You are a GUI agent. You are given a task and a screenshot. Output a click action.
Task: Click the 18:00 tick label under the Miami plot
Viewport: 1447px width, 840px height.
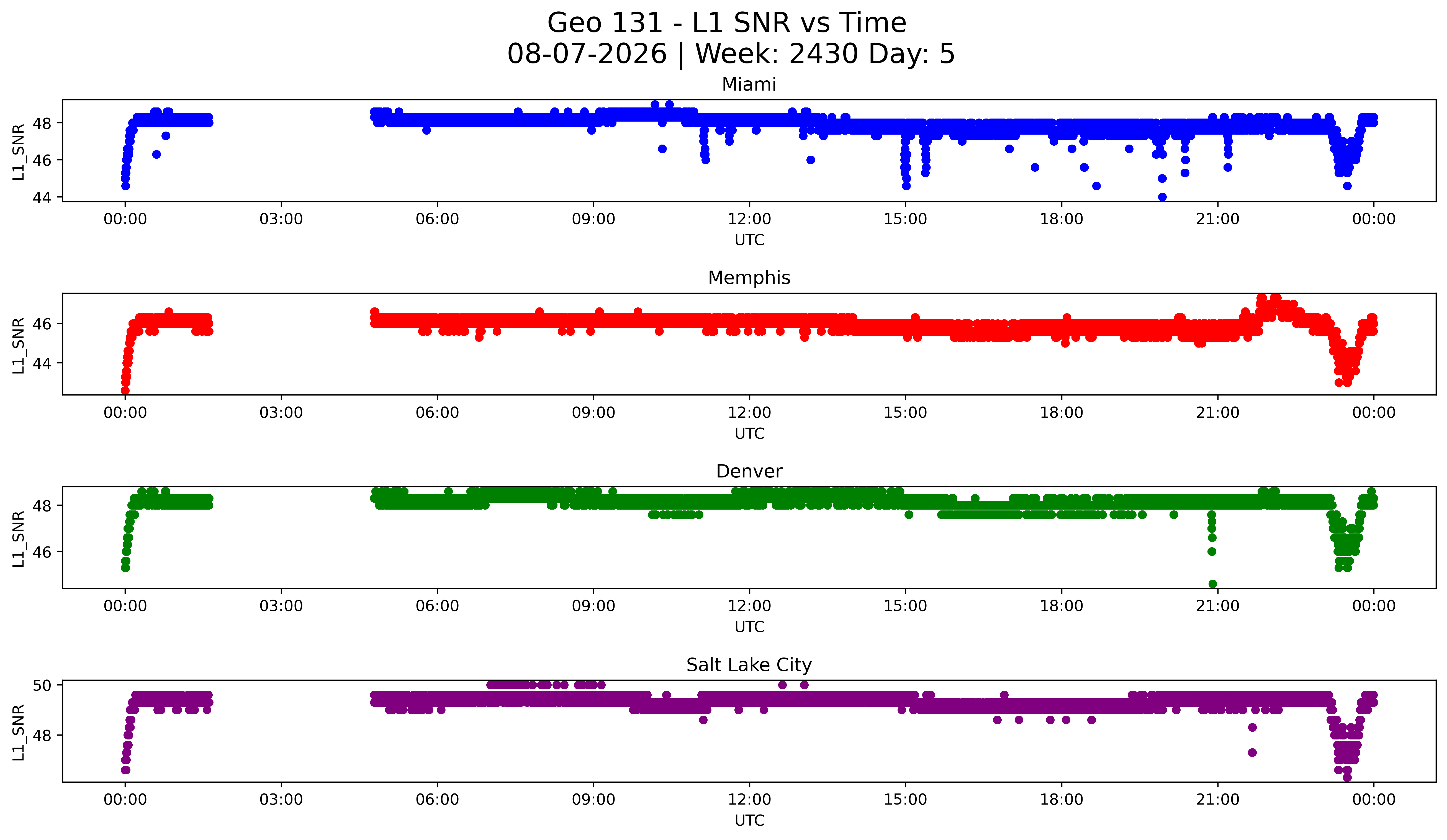1062,219
